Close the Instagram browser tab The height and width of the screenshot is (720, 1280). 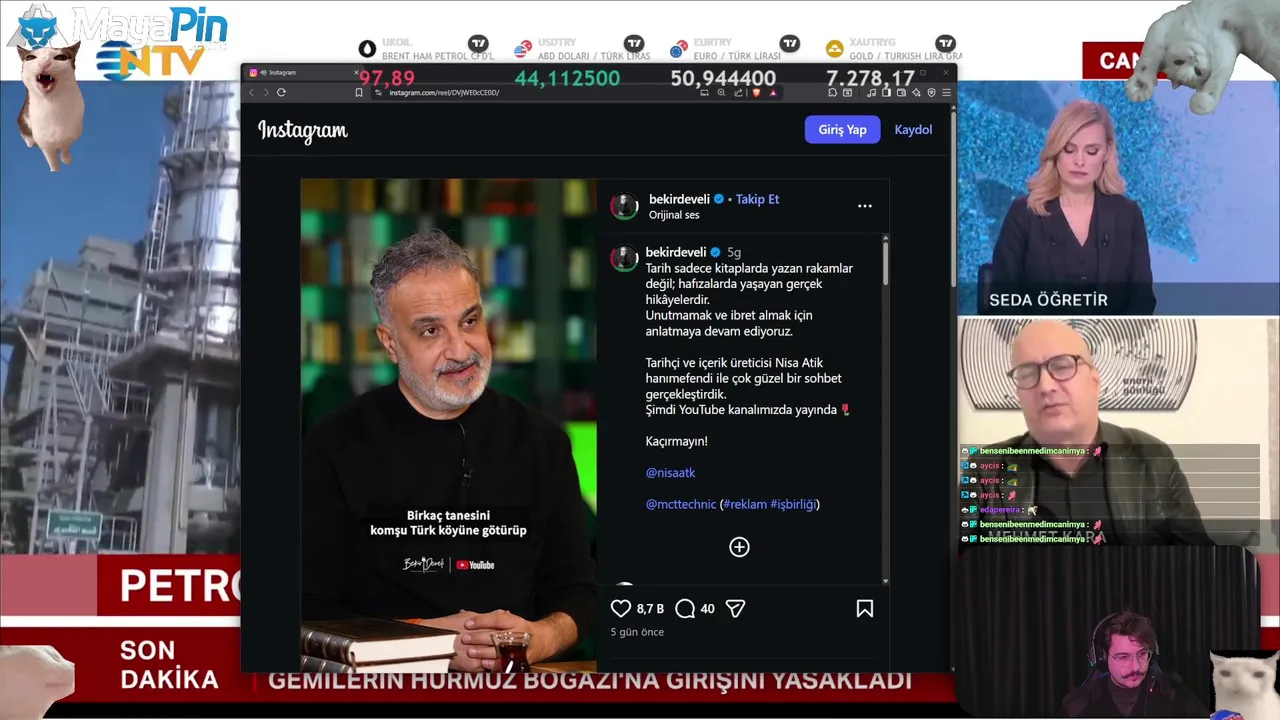pos(355,72)
